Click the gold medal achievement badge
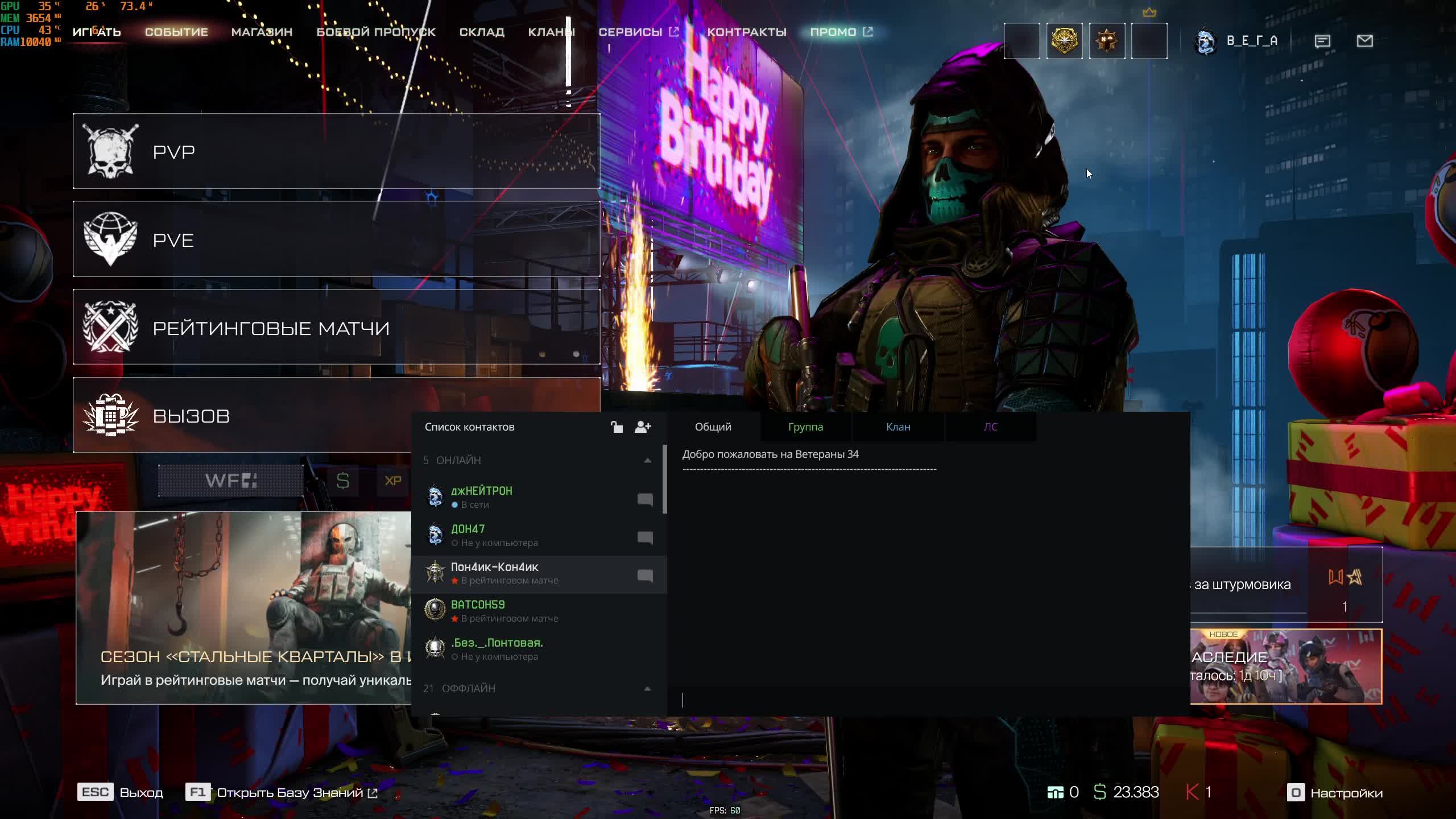1456x819 pixels. click(x=1064, y=41)
